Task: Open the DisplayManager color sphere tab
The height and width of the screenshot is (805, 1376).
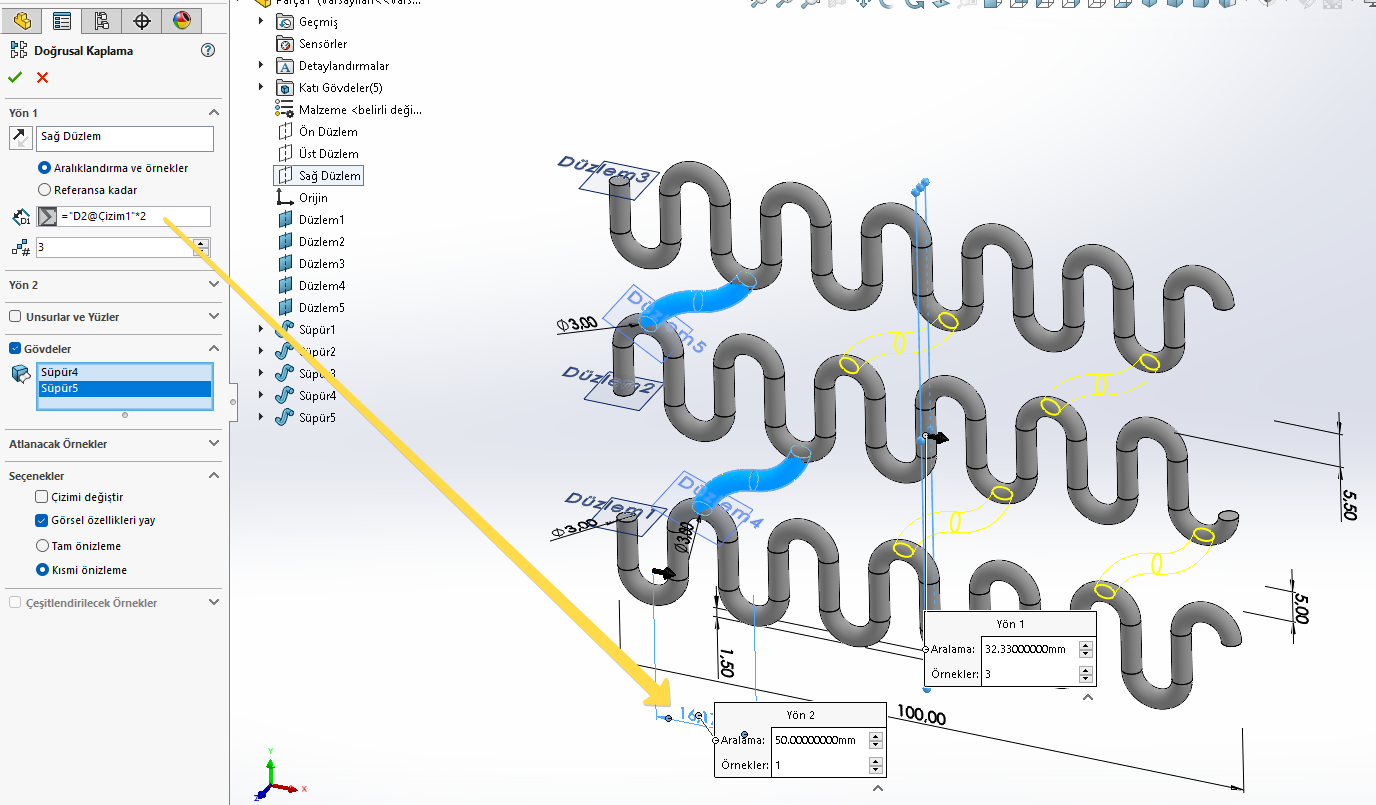Action: [x=181, y=20]
